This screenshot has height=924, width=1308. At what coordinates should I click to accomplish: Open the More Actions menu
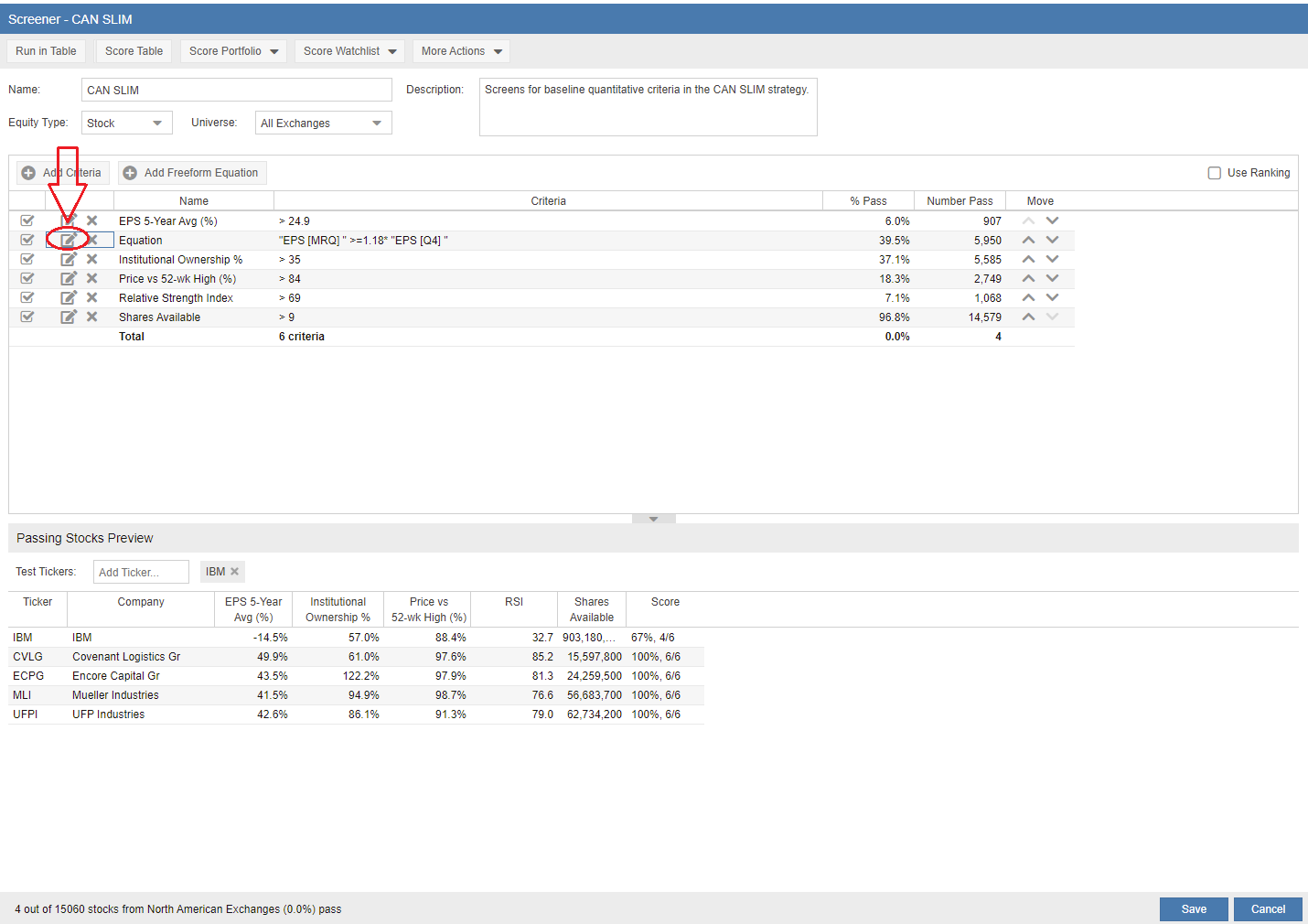click(461, 51)
